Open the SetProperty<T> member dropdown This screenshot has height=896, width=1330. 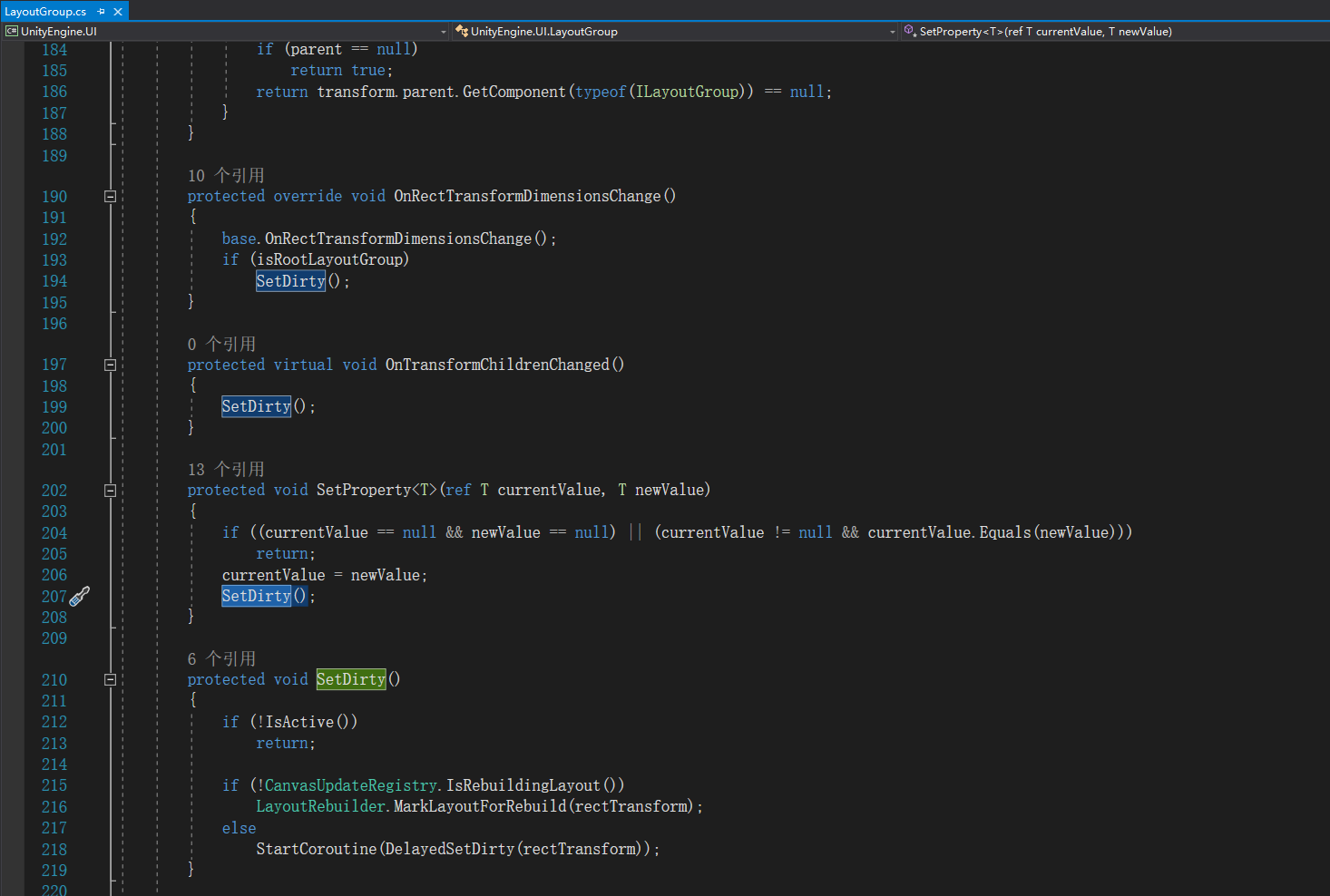(x=1116, y=32)
